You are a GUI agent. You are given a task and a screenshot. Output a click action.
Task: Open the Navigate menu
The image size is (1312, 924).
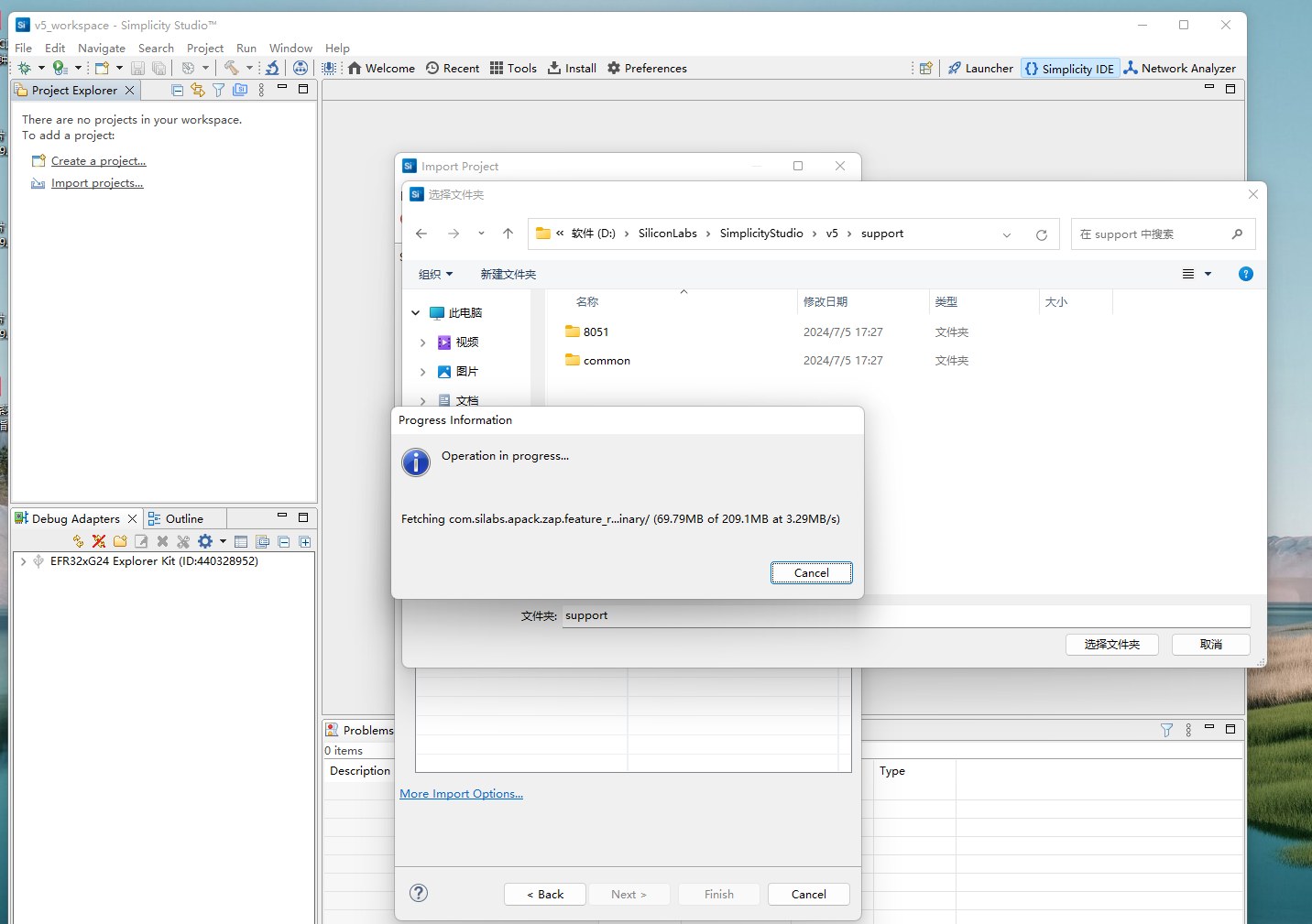pyautogui.click(x=102, y=48)
